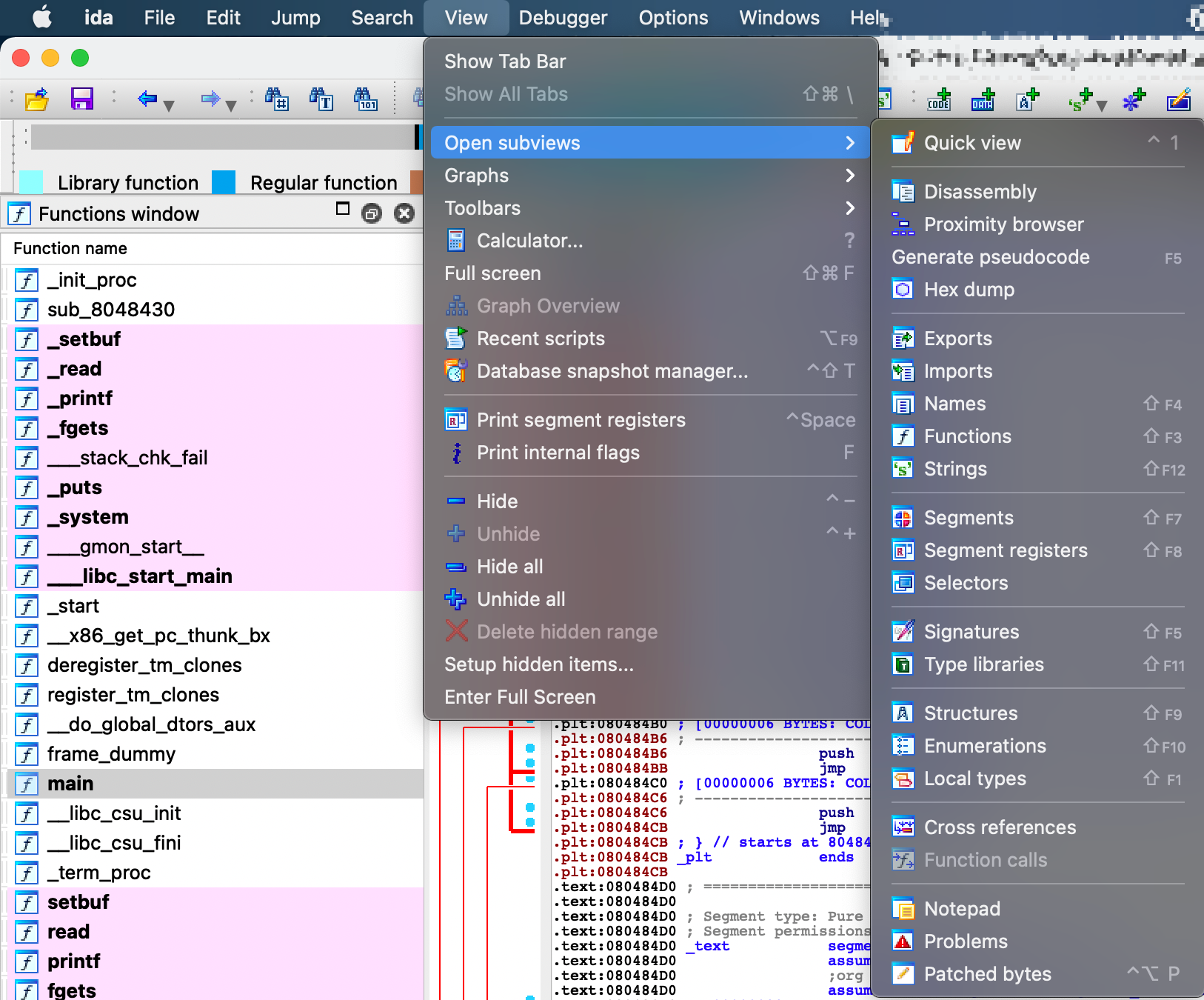Open the File menu
Viewport: 1204px width, 1000px height.
pos(159,18)
